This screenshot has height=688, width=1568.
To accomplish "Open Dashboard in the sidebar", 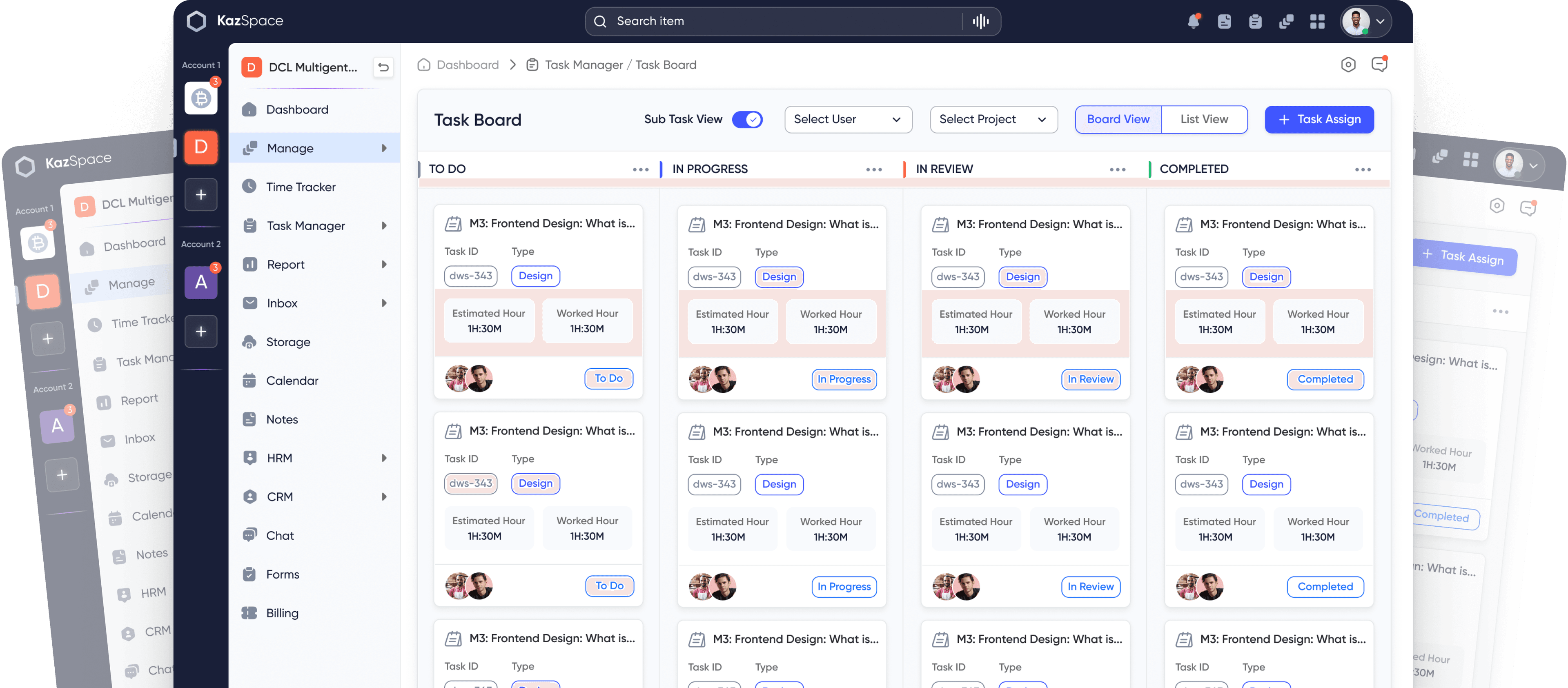I will [x=314, y=109].
